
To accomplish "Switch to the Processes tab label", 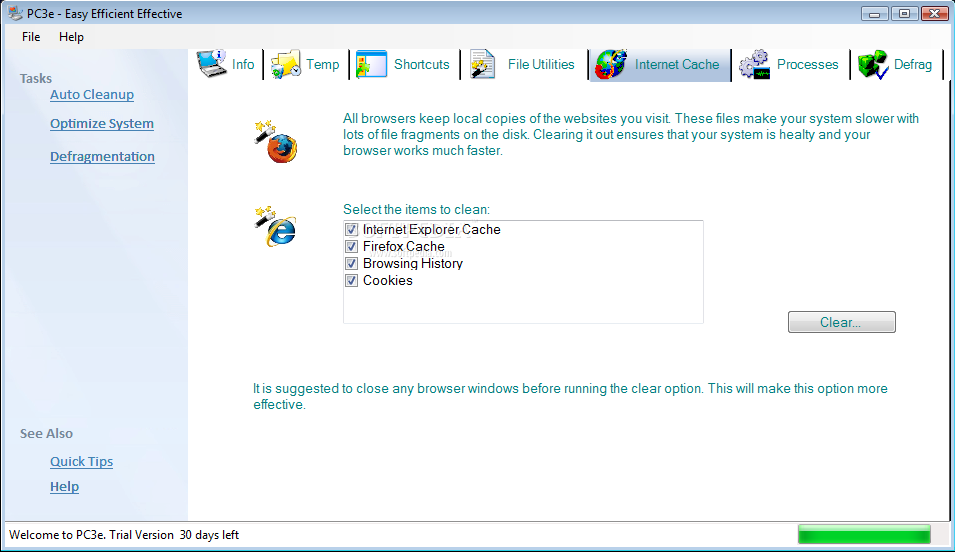I will 808,65.
